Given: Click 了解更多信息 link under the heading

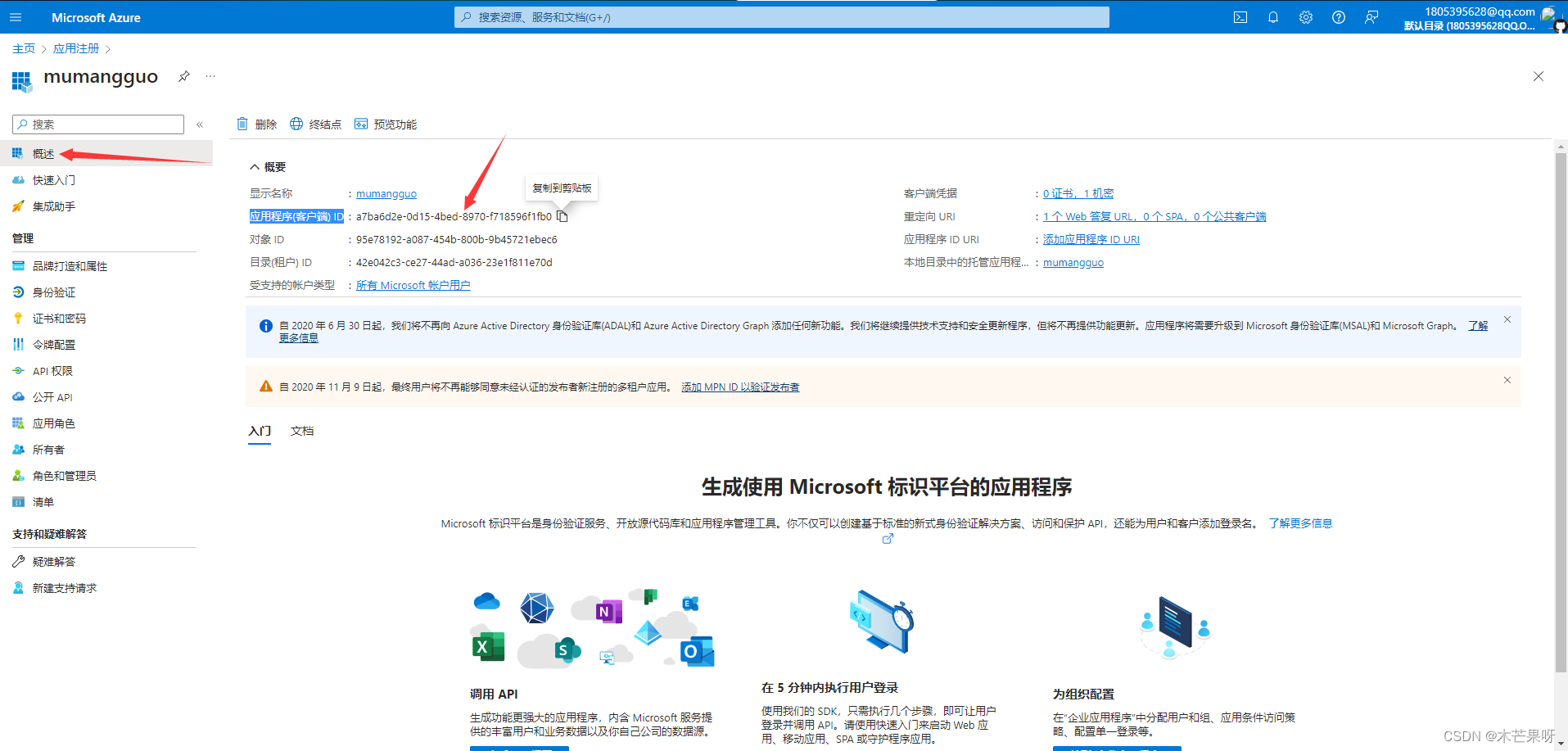Looking at the screenshot, I should (1300, 523).
